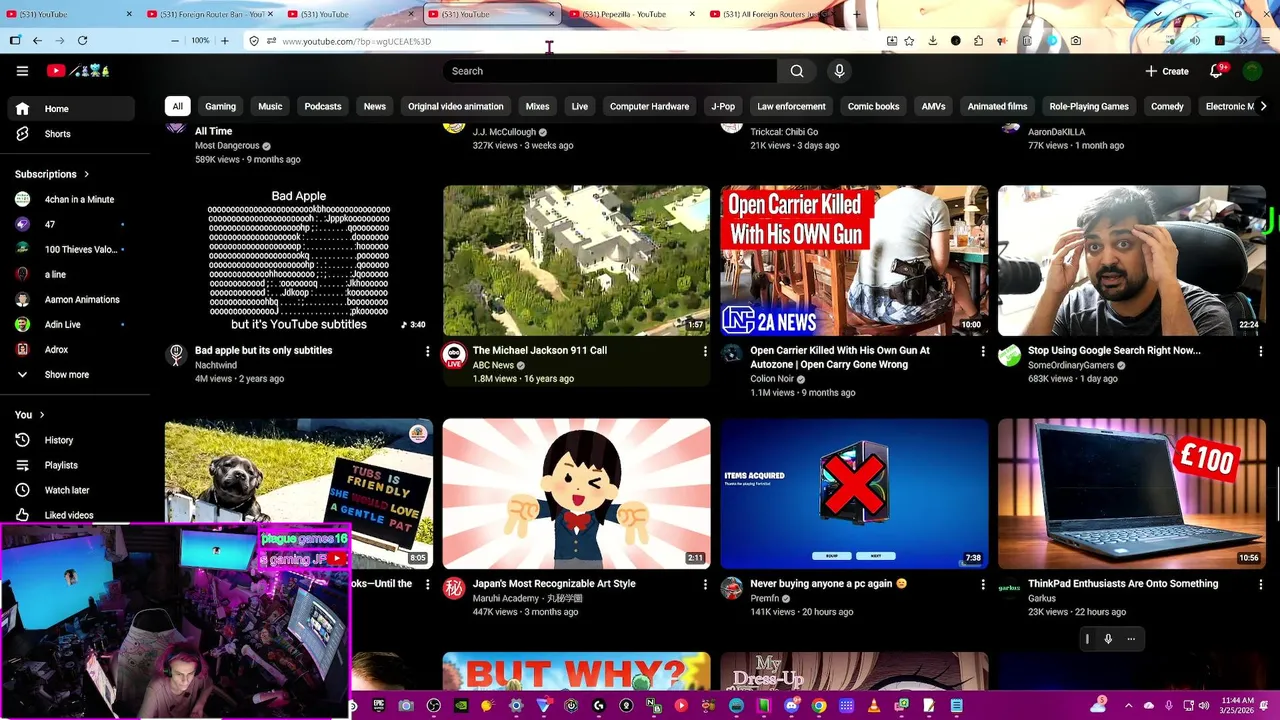Select the Computer Hardware chip
Screen dimensions: 1280x720
coord(649,106)
